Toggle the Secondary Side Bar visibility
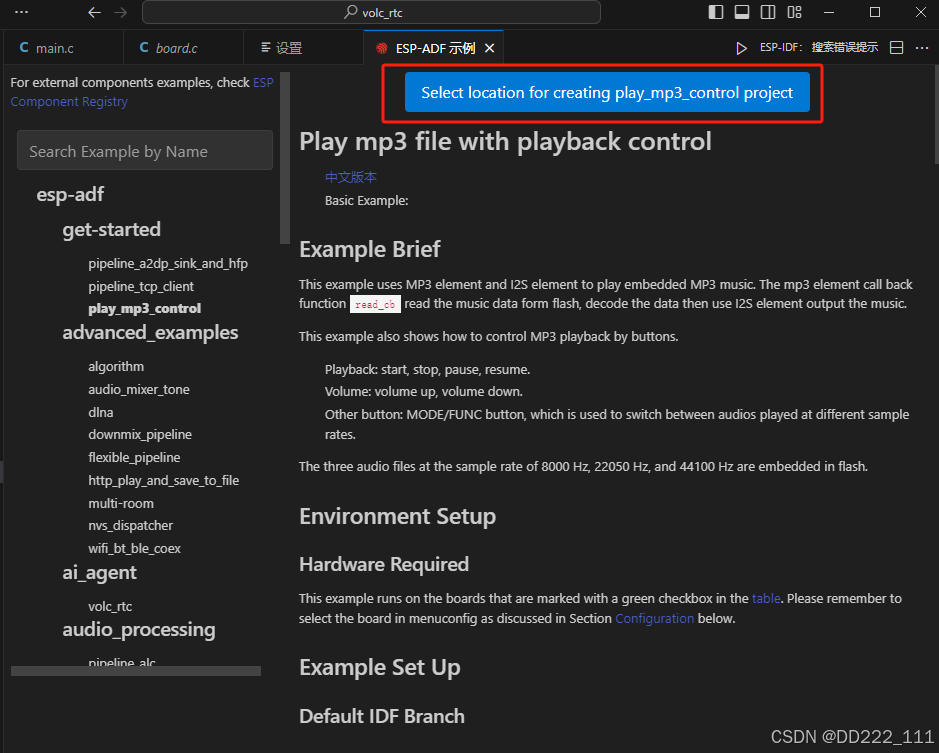This screenshot has width=939, height=753. (768, 14)
